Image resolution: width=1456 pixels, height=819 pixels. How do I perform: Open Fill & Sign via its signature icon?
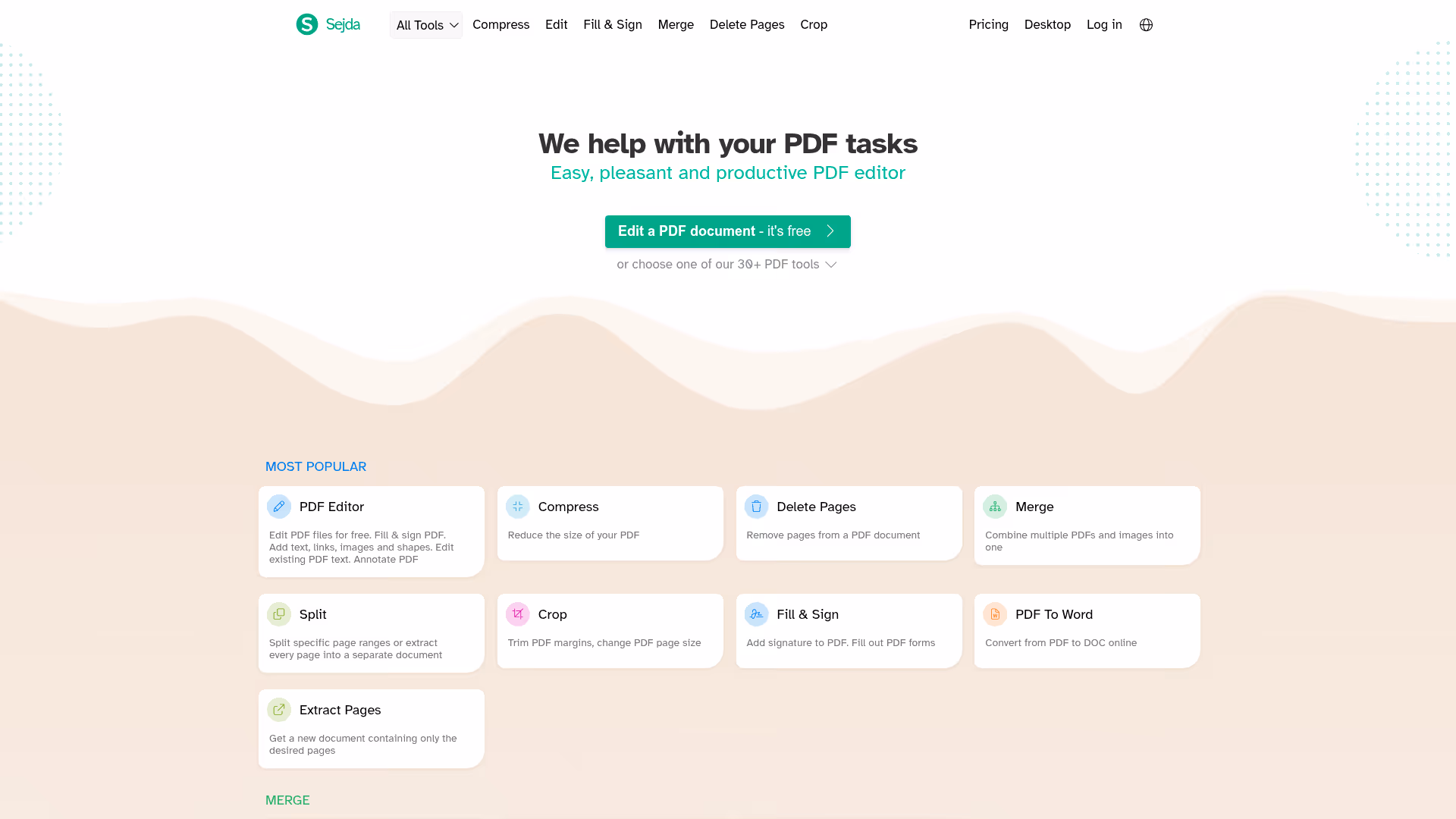[x=756, y=614]
